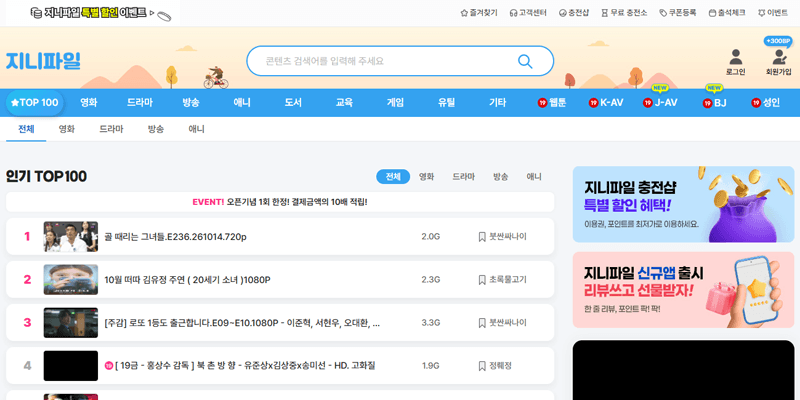Open the 유틸 main menu
This screenshot has width=800, height=400.
[446, 103]
